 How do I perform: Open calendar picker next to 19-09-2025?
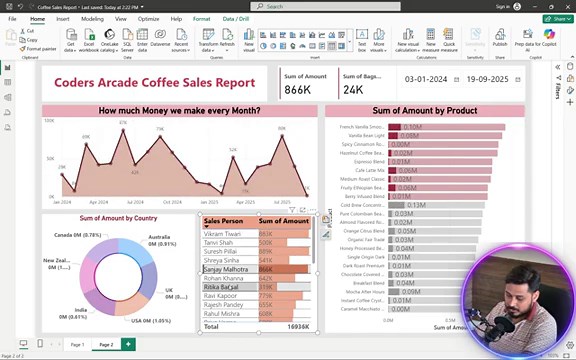(x=518, y=80)
